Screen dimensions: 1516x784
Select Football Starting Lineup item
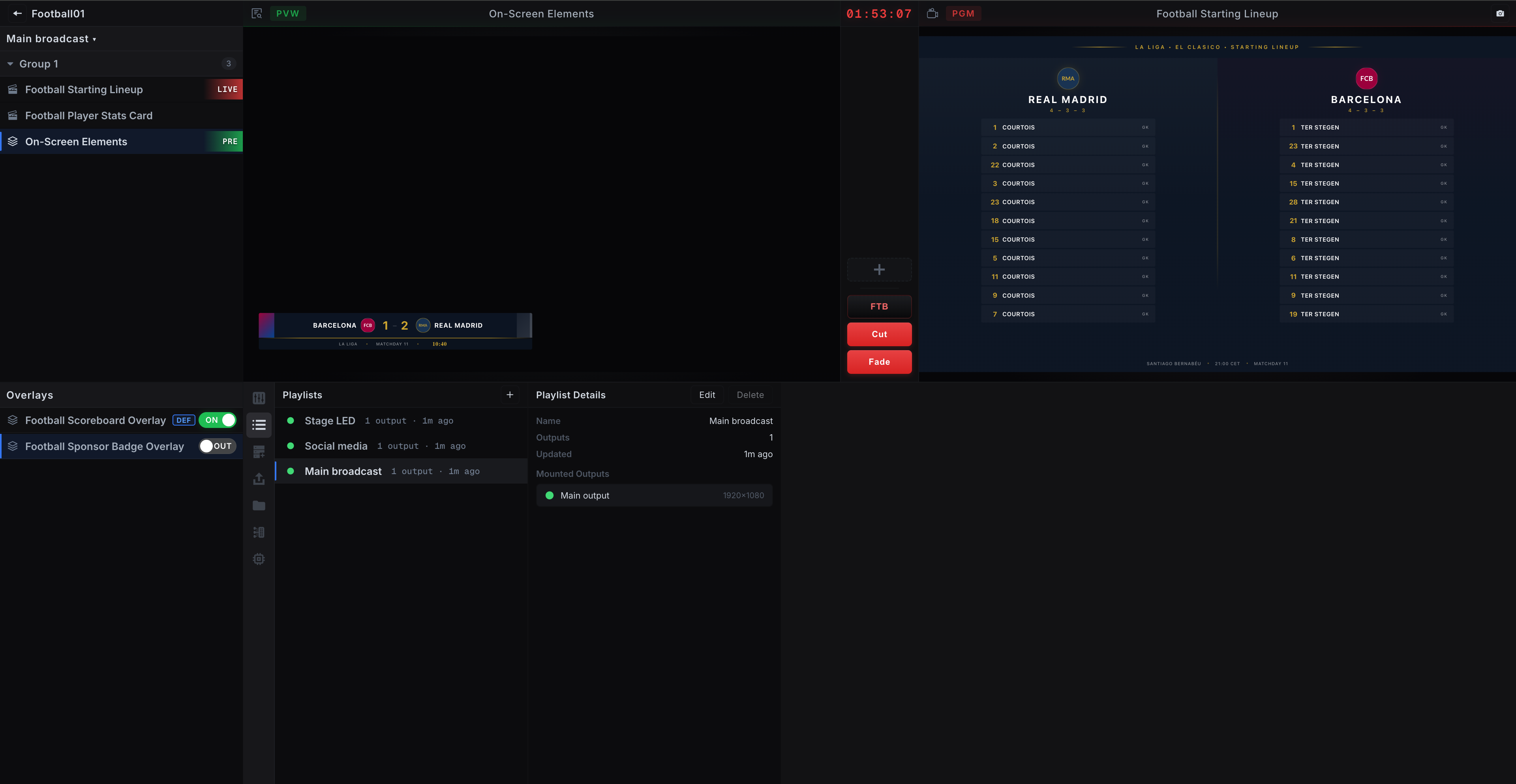[x=121, y=90]
